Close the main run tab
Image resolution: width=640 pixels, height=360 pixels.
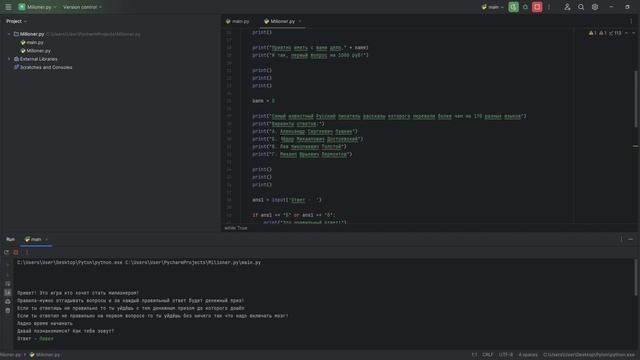[x=47, y=239]
